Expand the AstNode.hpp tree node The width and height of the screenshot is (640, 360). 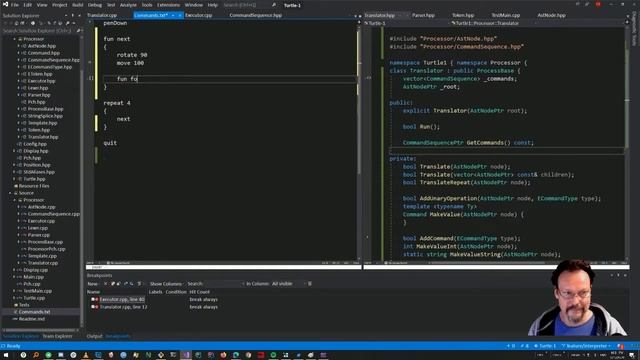click(18, 46)
